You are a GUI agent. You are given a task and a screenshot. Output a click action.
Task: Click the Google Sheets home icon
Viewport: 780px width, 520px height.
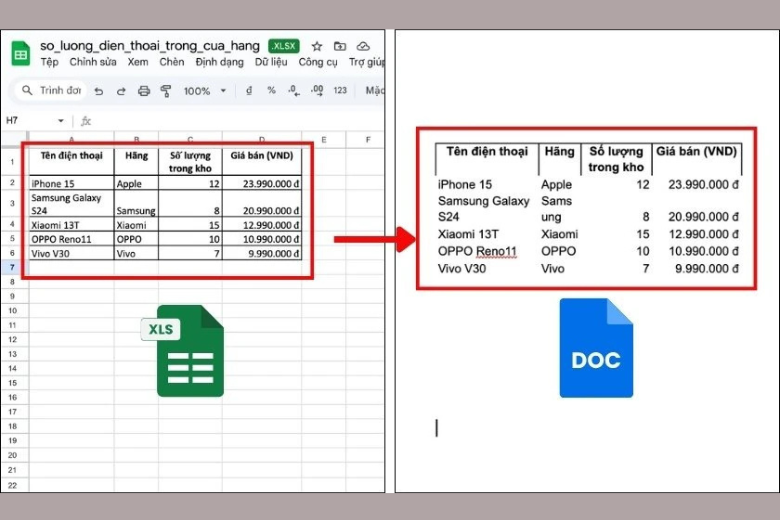(x=20, y=53)
